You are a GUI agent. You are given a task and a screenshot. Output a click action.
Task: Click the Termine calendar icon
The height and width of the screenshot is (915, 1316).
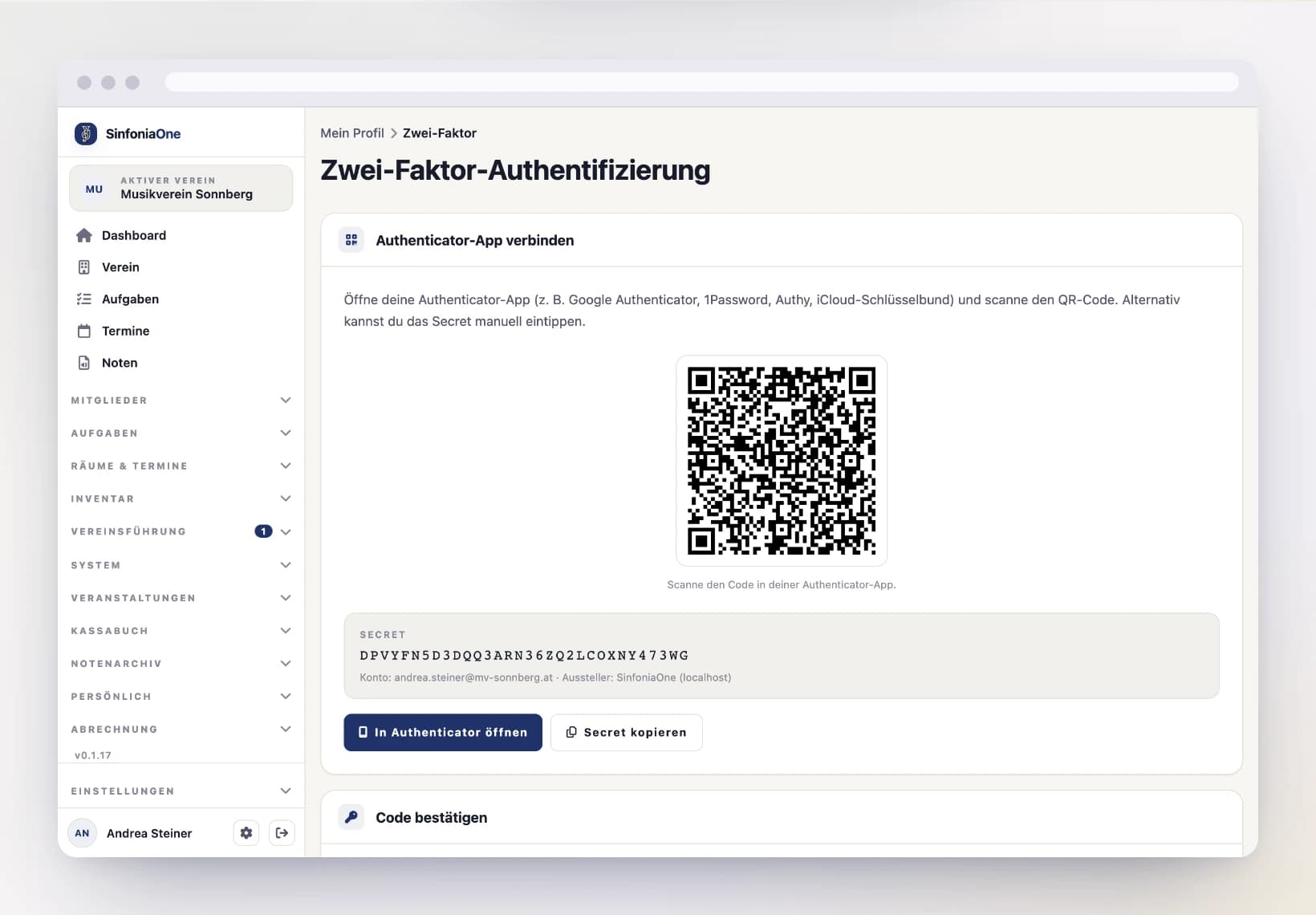coord(84,331)
